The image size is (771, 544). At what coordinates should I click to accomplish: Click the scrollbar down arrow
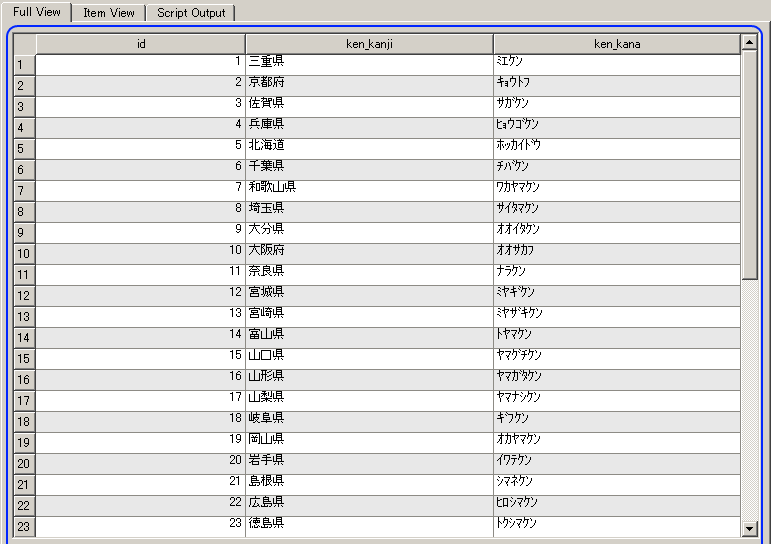pyautogui.click(x=749, y=529)
